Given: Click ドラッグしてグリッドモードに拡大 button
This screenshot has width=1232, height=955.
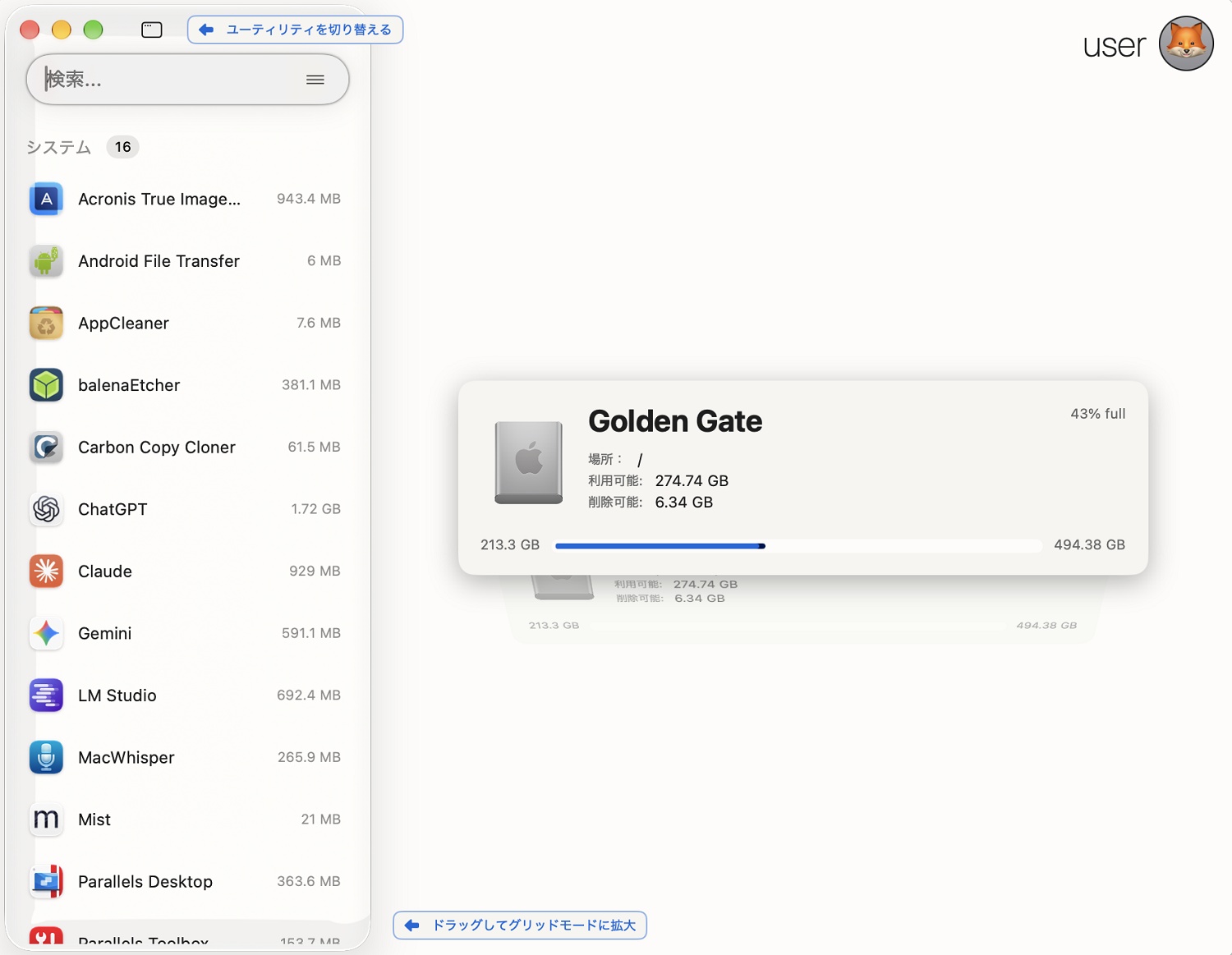Looking at the screenshot, I should point(520,925).
